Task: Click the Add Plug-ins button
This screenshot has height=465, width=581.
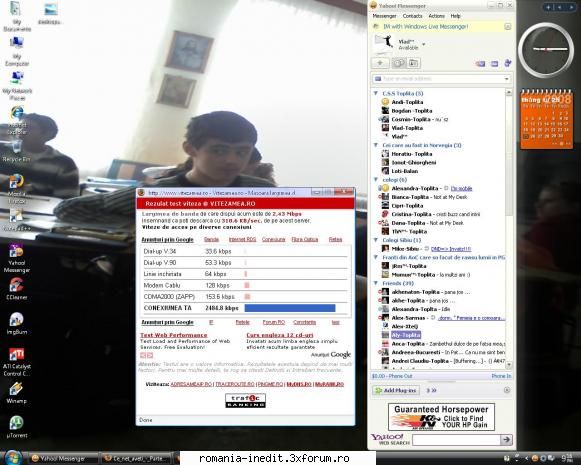Action: click(396, 390)
